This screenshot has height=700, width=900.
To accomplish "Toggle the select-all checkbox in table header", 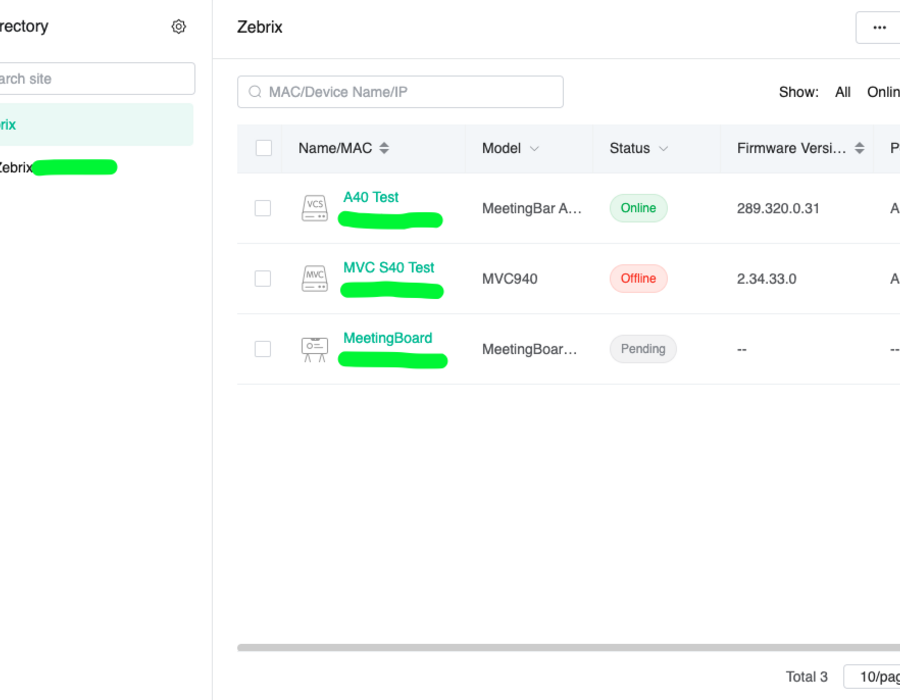I will (x=263, y=148).
